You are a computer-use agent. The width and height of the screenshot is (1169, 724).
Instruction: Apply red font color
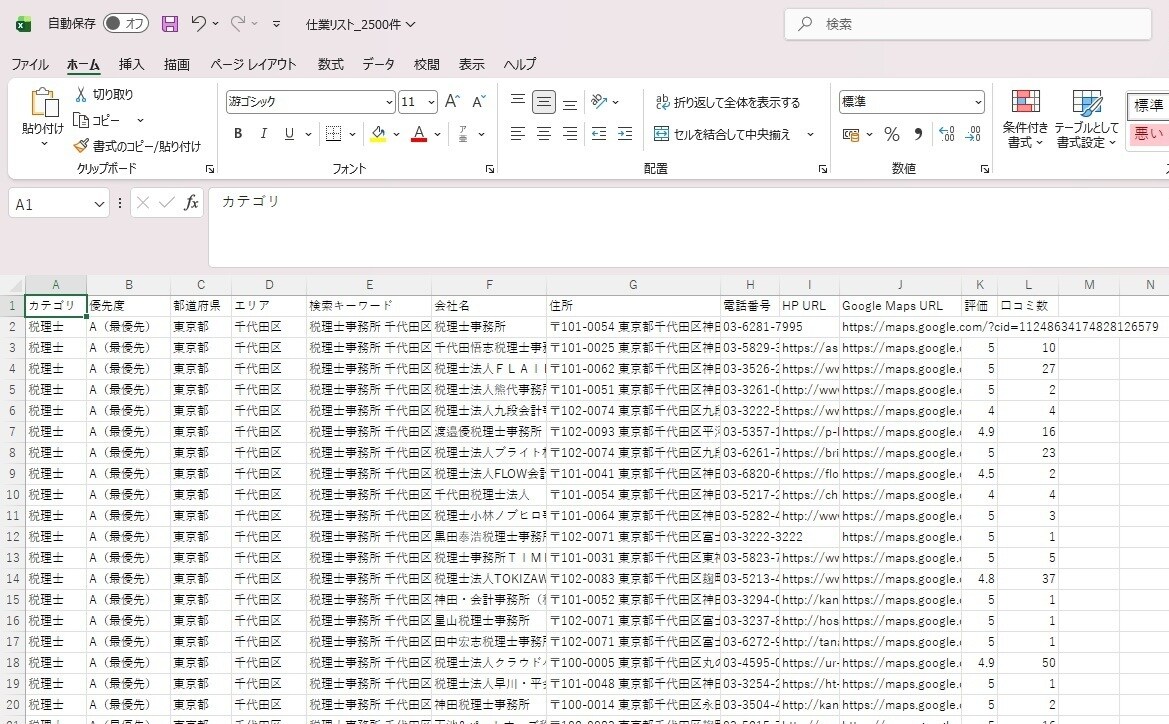point(419,133)
